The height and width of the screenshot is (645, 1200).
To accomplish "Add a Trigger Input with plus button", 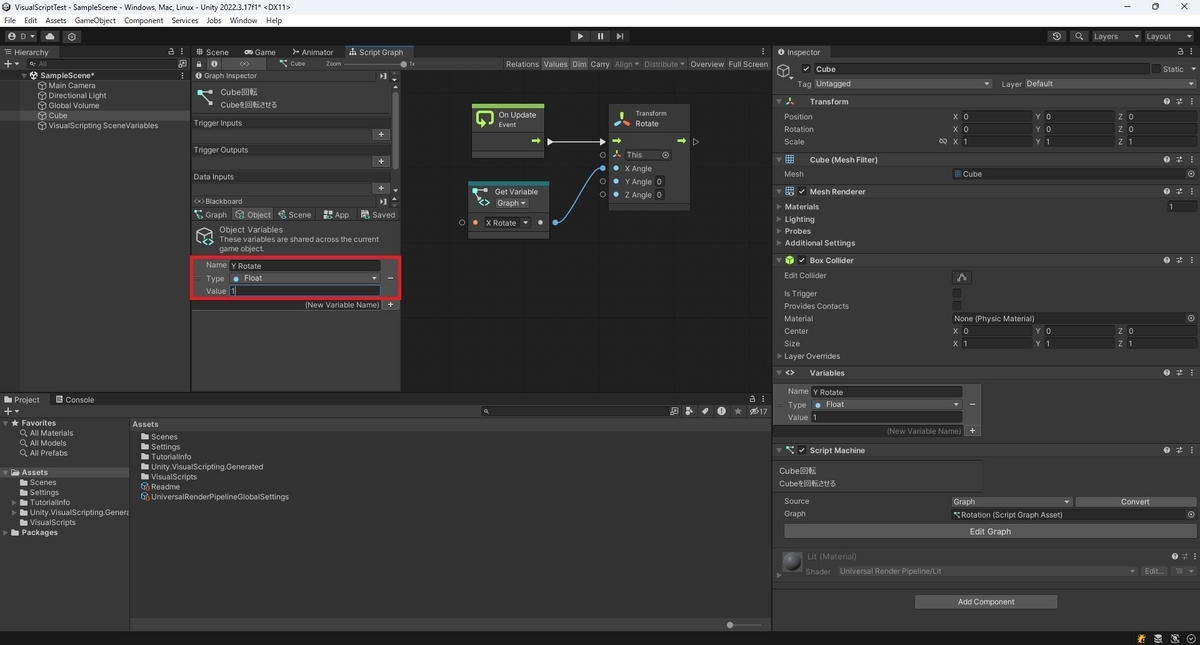I will tap(381, 134).
